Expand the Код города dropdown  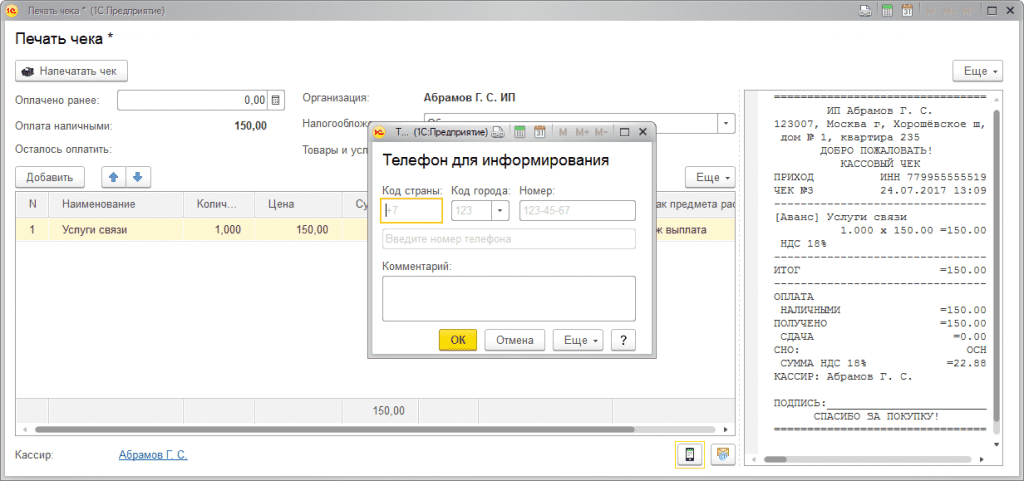coord(500,211)
